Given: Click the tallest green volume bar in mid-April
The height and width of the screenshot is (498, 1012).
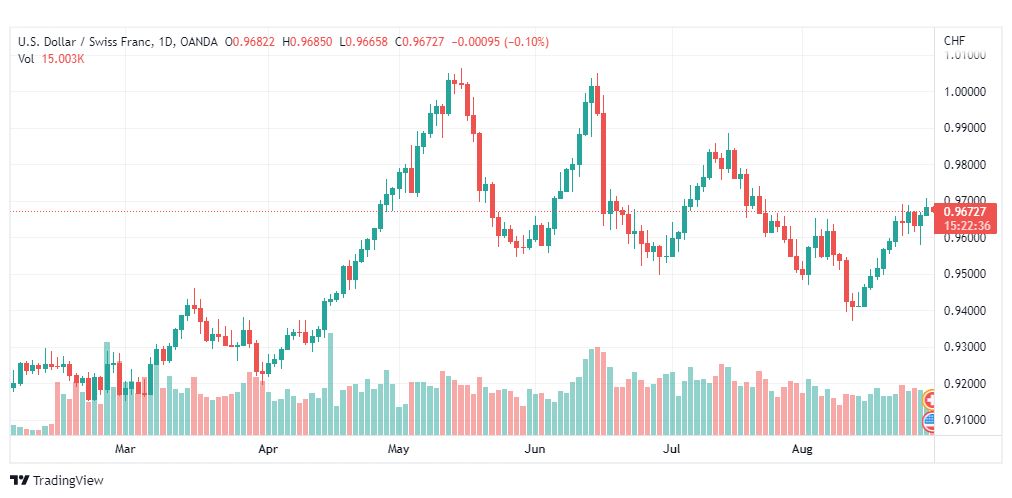Looking at the screenshot, I should tap(330, 384).
